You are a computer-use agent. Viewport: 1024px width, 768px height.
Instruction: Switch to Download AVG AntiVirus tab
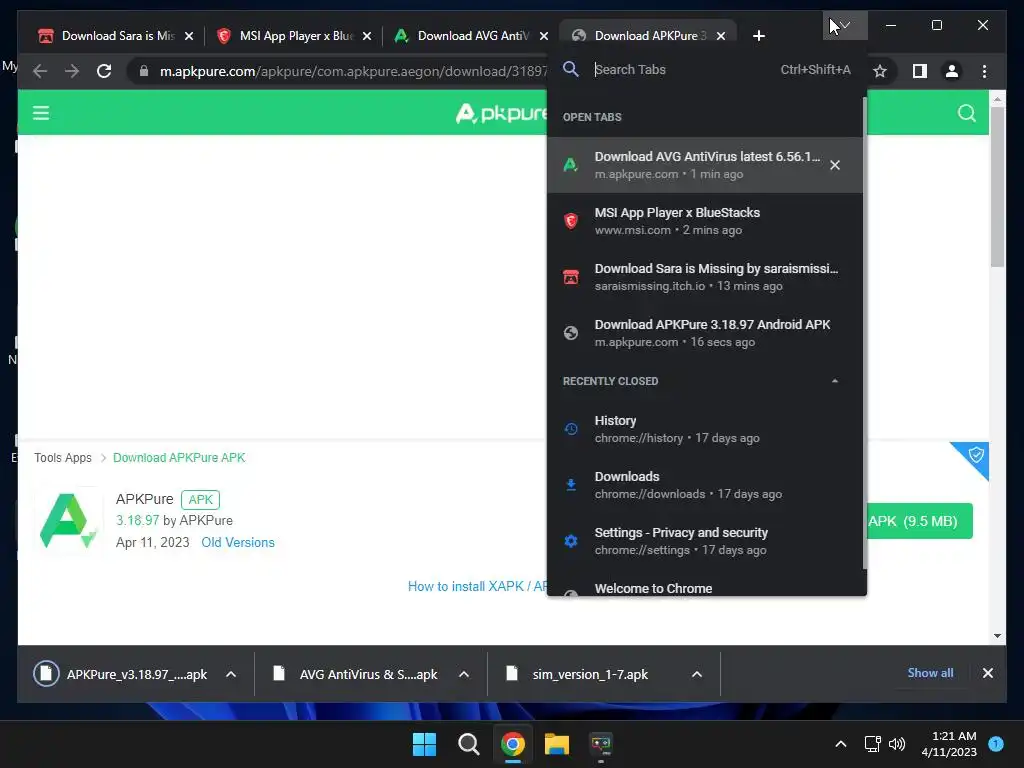pyautogui.click(x=473, y=36)
